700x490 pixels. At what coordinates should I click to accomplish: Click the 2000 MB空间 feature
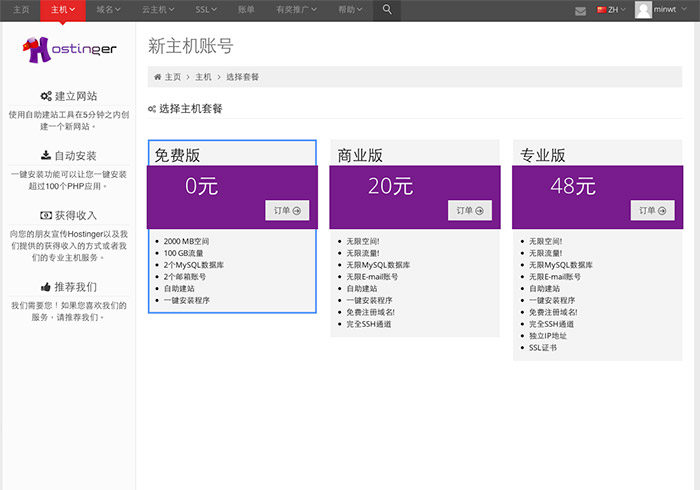186,241
